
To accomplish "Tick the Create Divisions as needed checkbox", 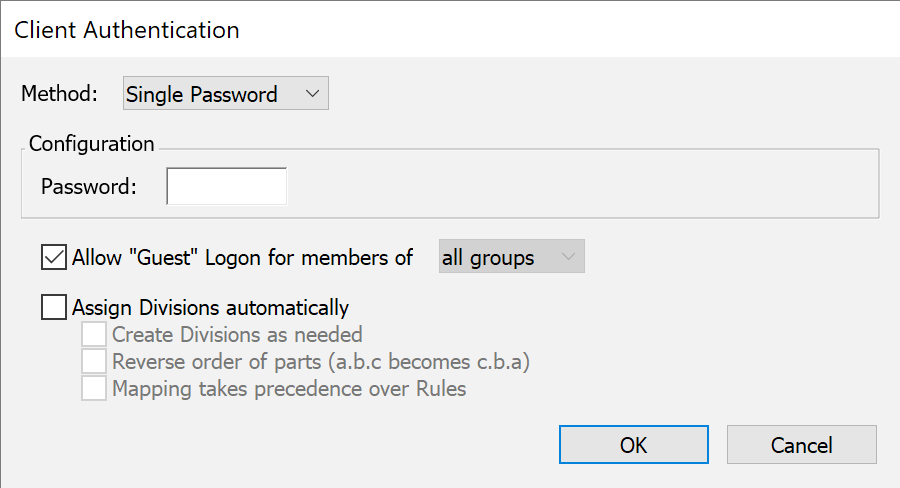I will 94,334.
